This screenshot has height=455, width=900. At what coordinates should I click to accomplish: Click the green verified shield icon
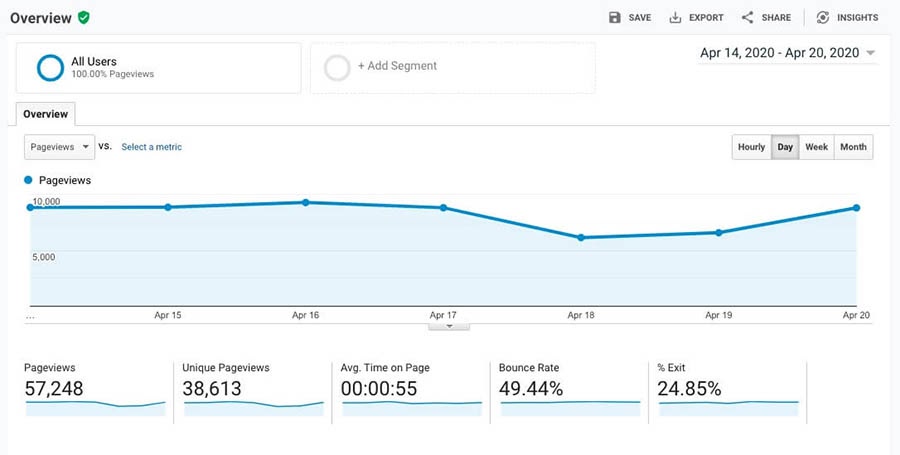pos(84,17)
